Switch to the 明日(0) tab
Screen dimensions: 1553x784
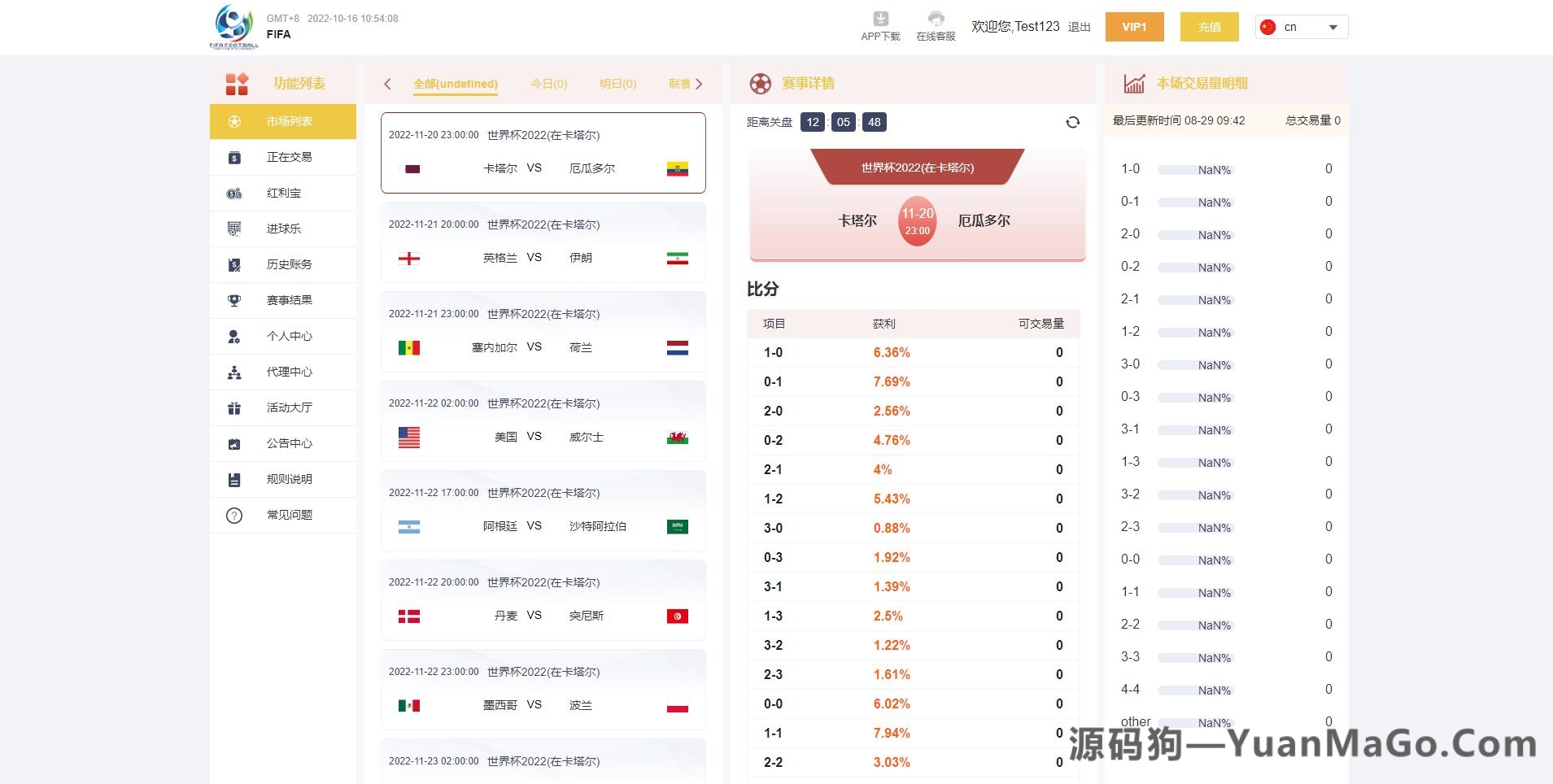tap(618, 84)
